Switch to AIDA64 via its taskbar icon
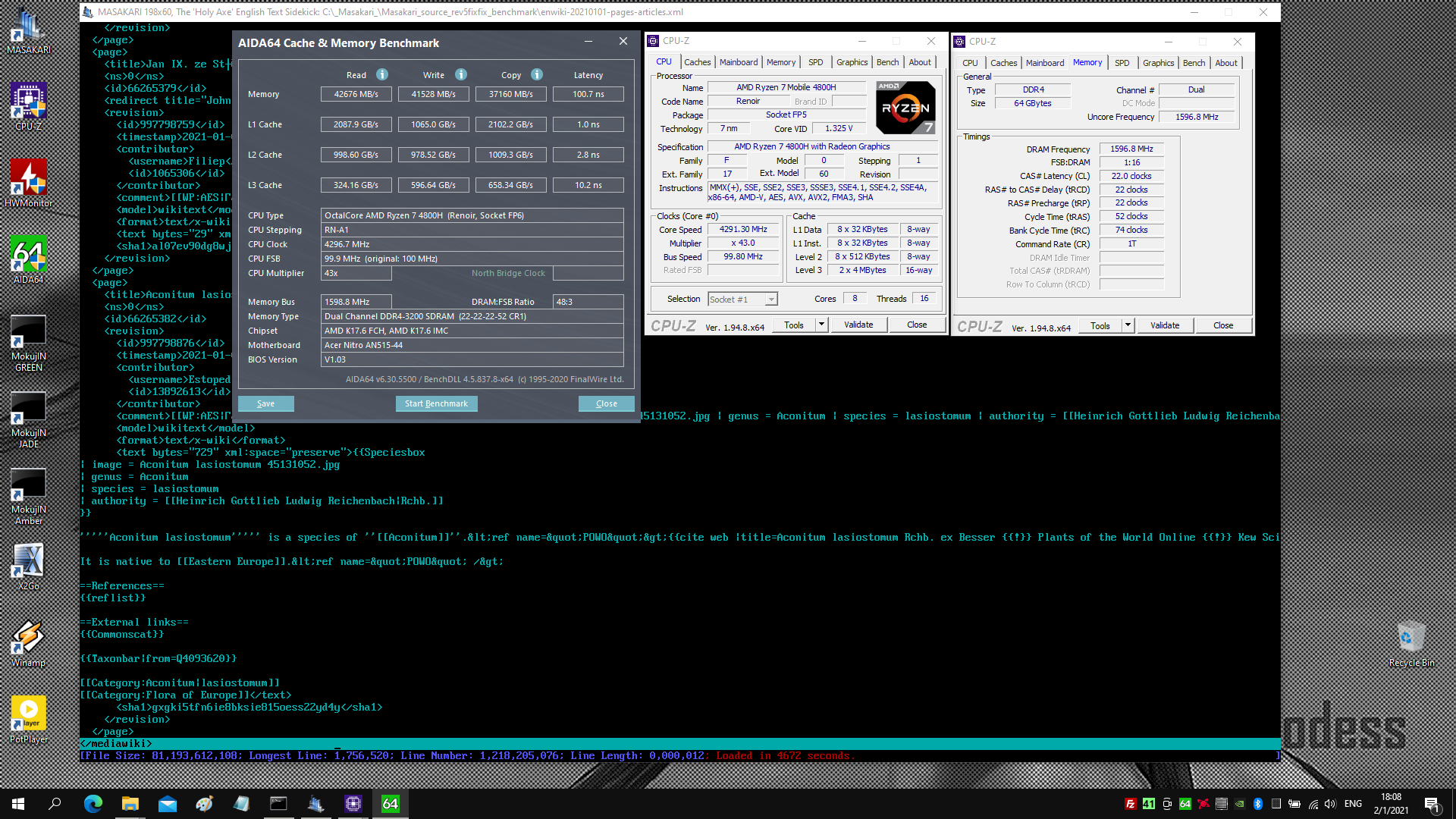Screen dimensions: 1456x819 390,804
